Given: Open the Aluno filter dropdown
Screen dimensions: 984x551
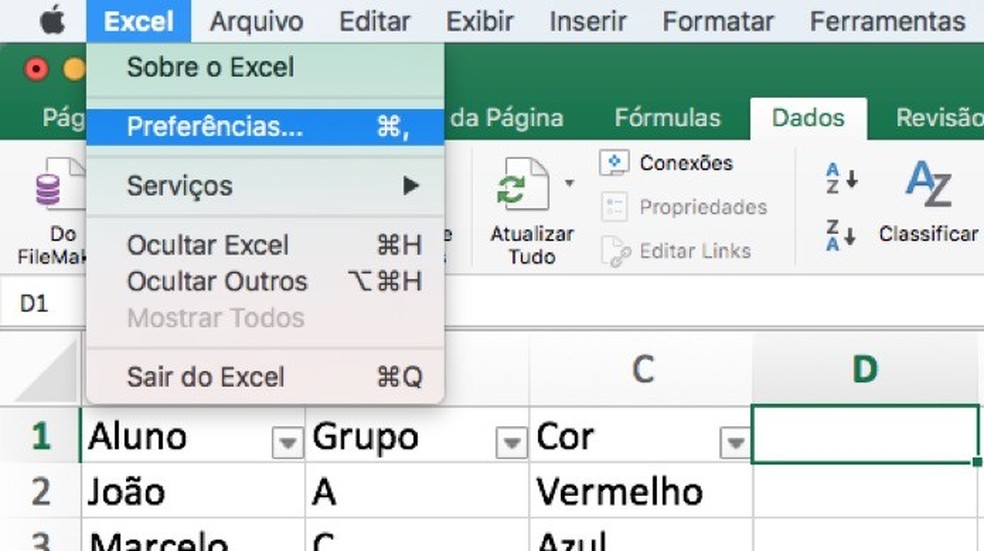Looking at the screenshot, I should (x=287, y=440).
